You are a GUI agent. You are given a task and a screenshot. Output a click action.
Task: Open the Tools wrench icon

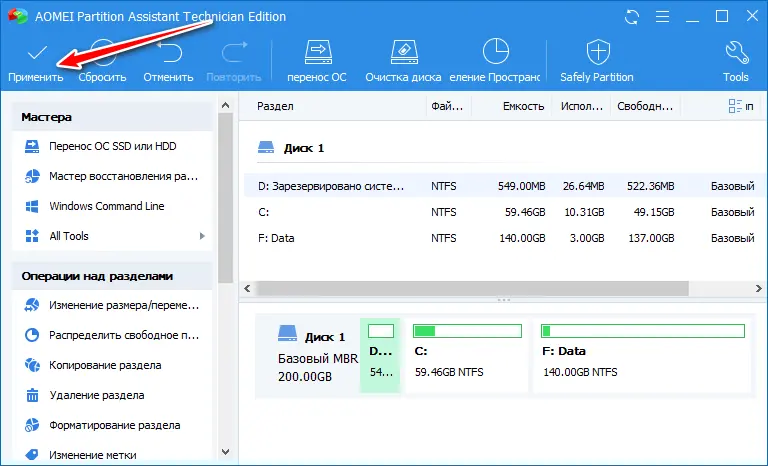[735, 59]
